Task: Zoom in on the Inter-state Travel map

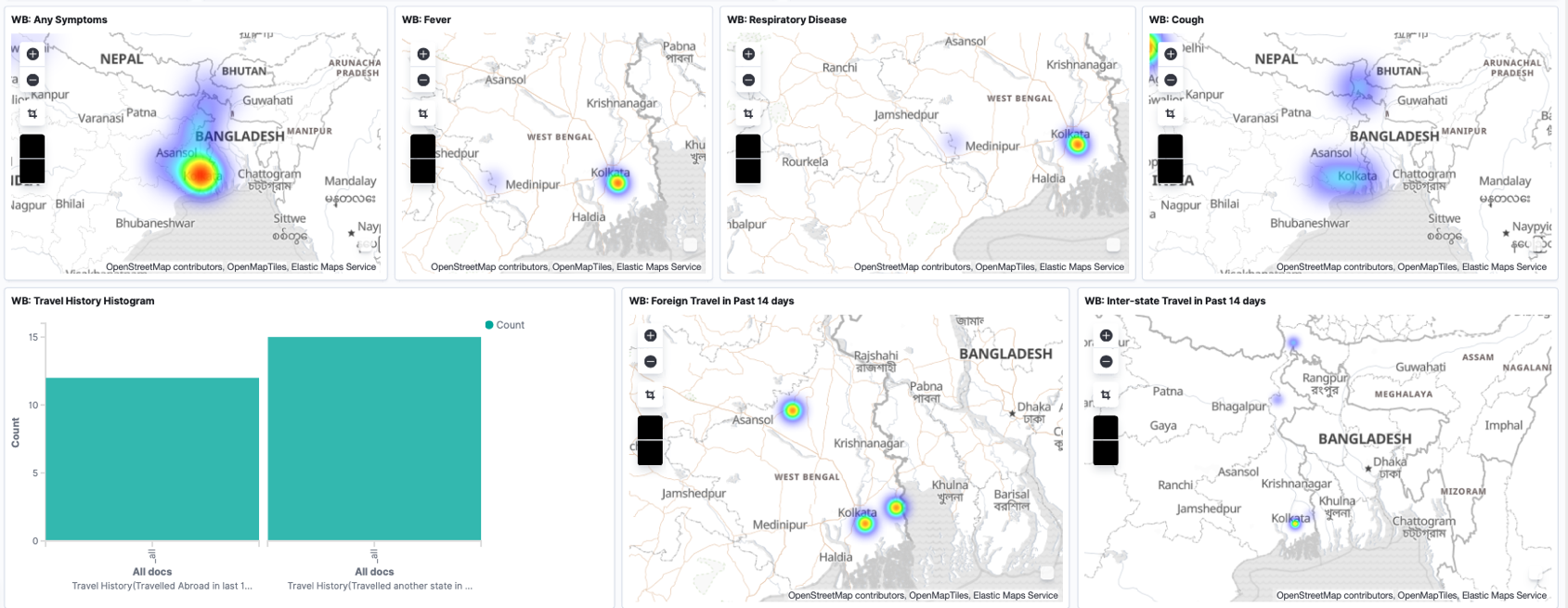Action: 1106,336
